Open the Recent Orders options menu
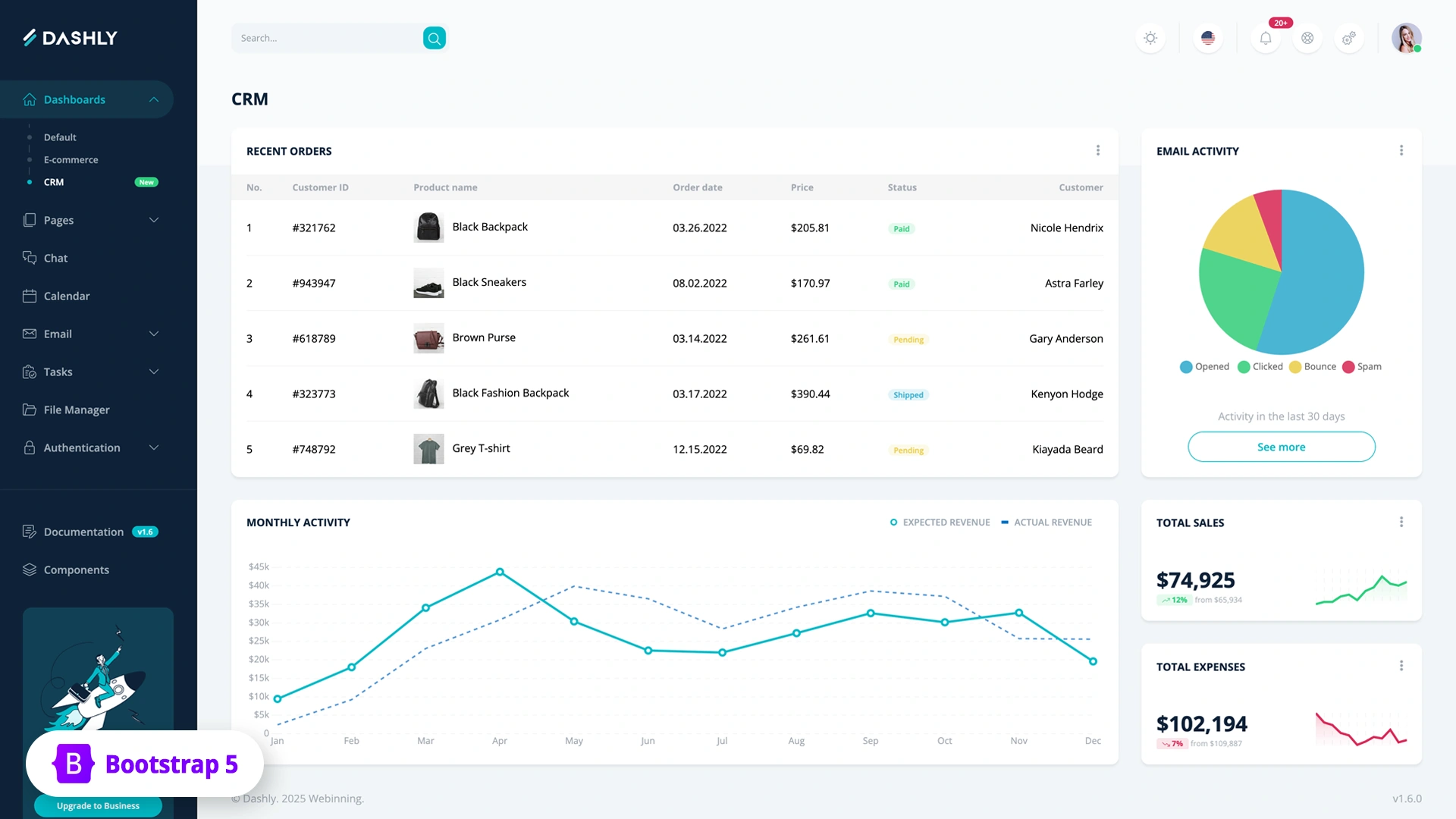This screenshot has width=1456, height=819. [1098, 150]
